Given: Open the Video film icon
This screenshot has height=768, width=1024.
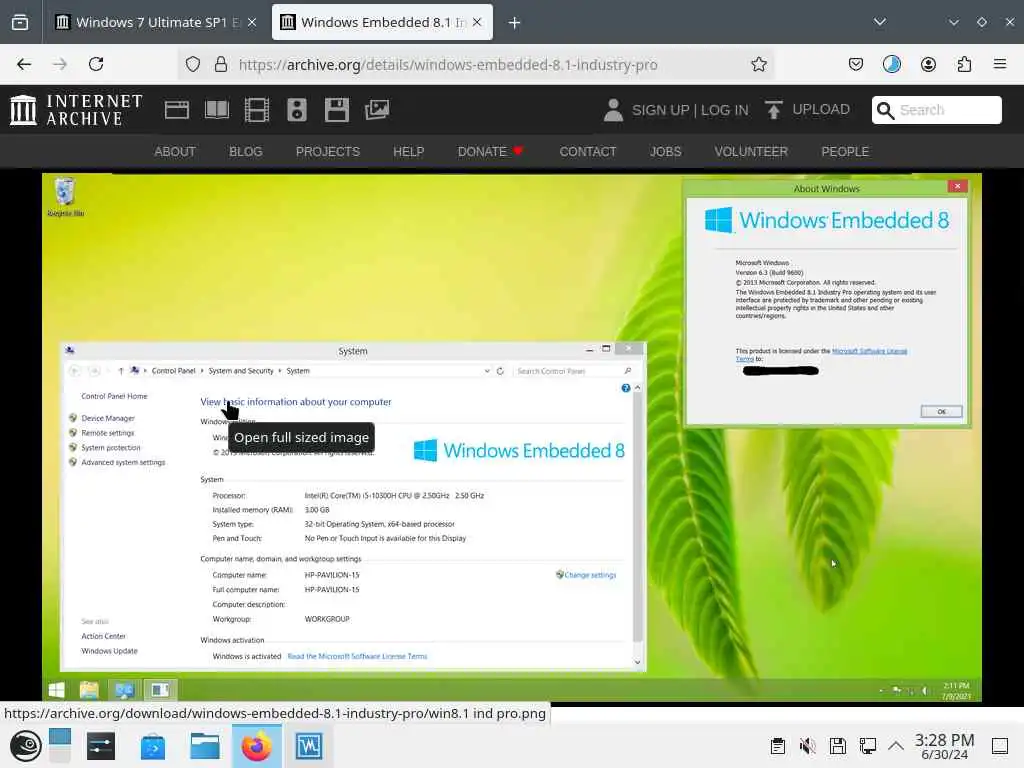Looking at the screenshot, I should tap(257, 110).
